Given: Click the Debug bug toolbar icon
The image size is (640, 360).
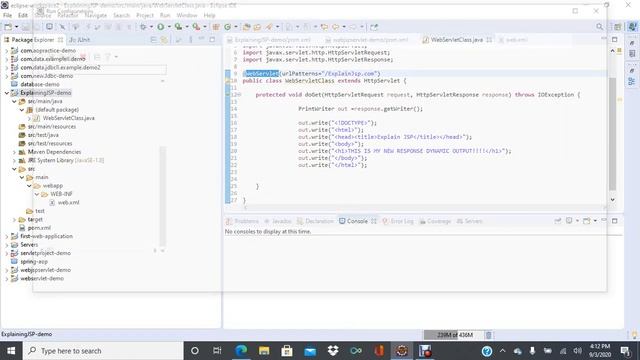Looking at the screenshot, I should tap(143, 27).
